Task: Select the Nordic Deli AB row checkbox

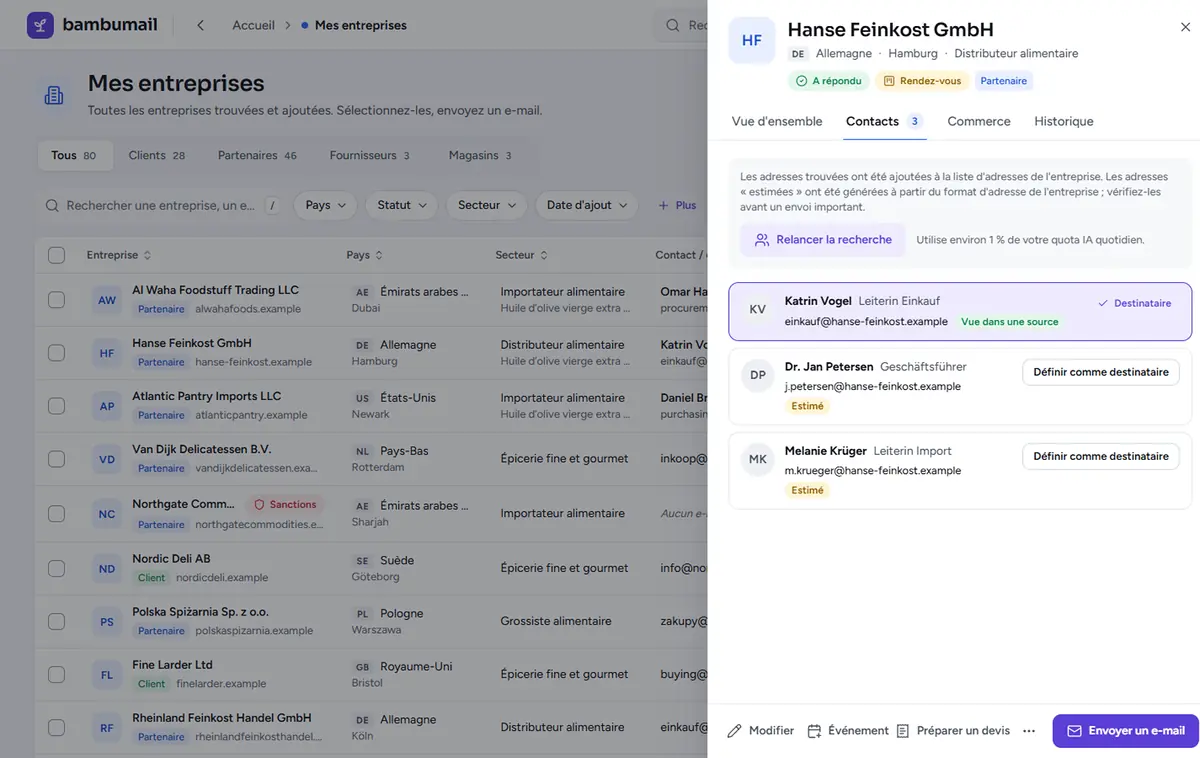Action: point(56,568)
